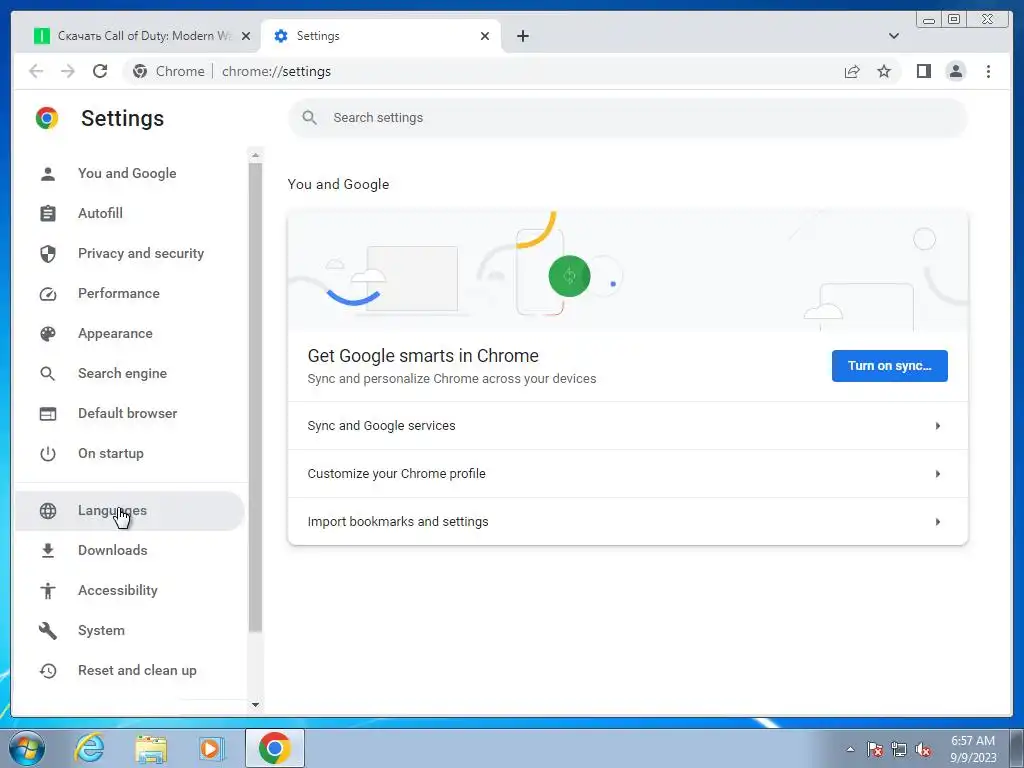Reload the page with the refresh icon
Screen dimensions: 1024x768
point(100,71)
